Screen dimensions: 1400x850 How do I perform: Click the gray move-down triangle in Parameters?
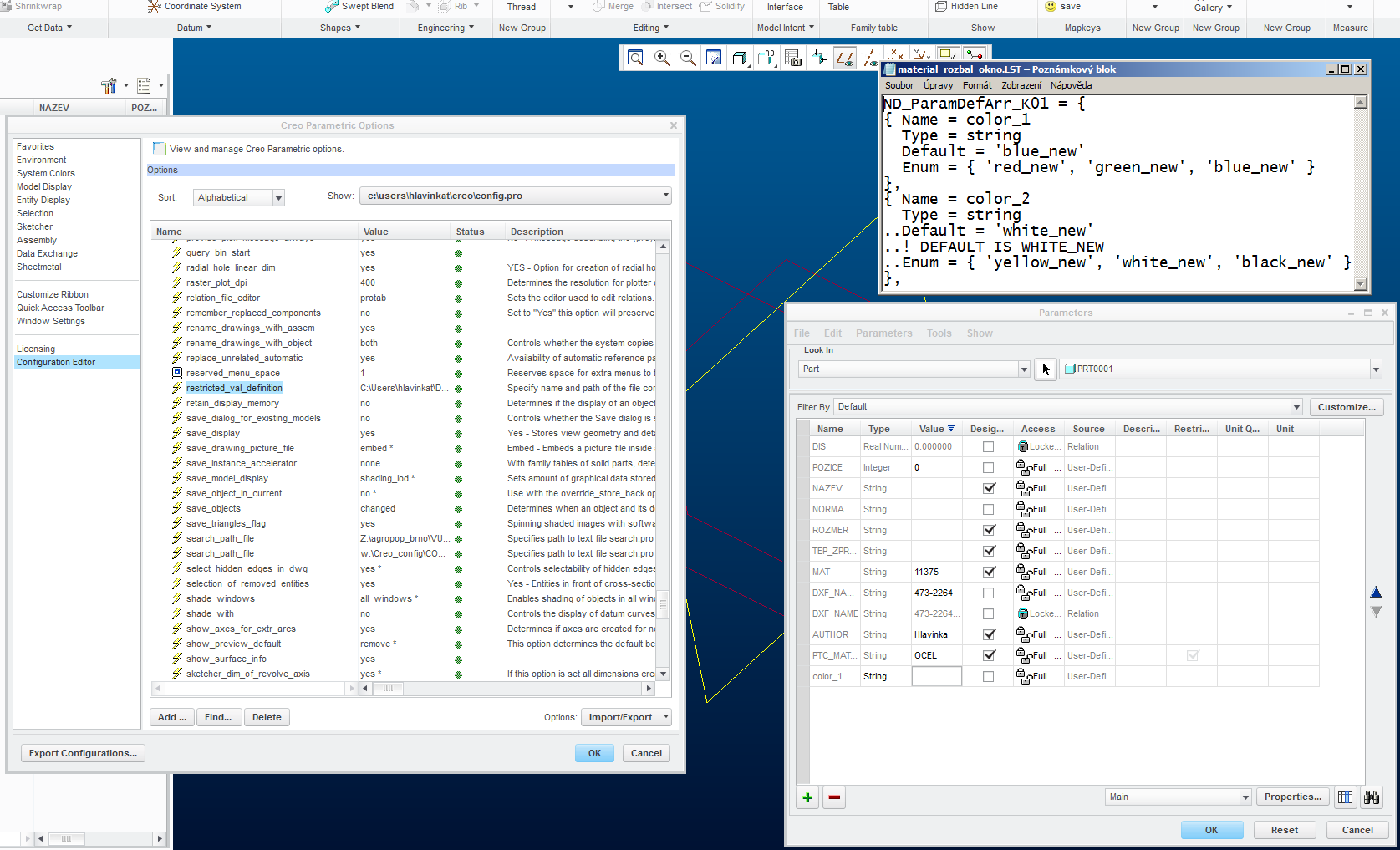tap(1376, 612)
